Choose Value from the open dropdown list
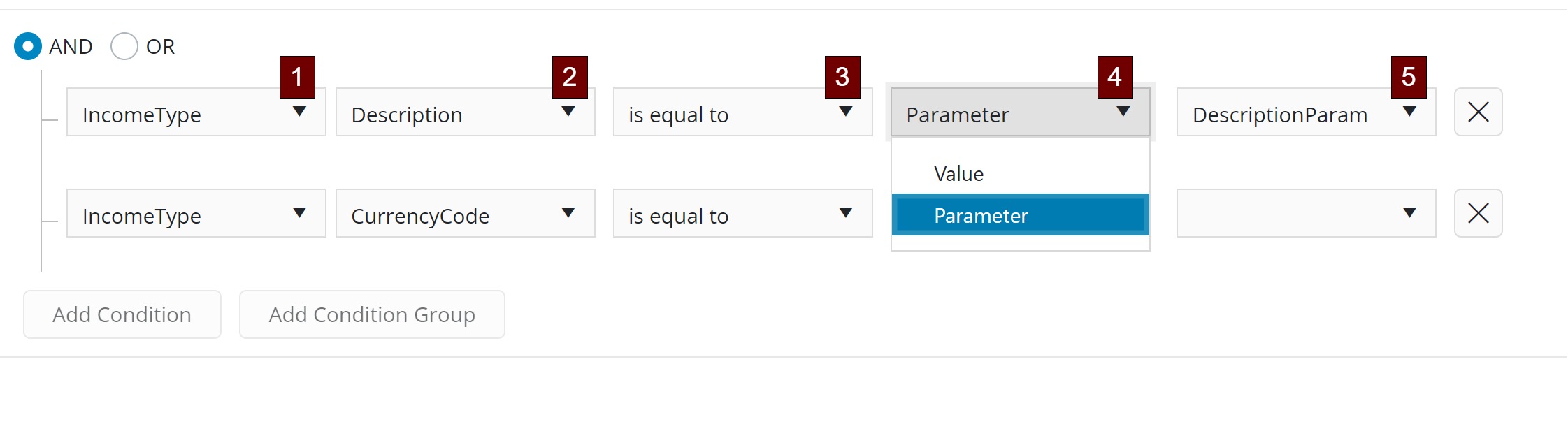The image size is (1568, 422). [x=959, y=174]
